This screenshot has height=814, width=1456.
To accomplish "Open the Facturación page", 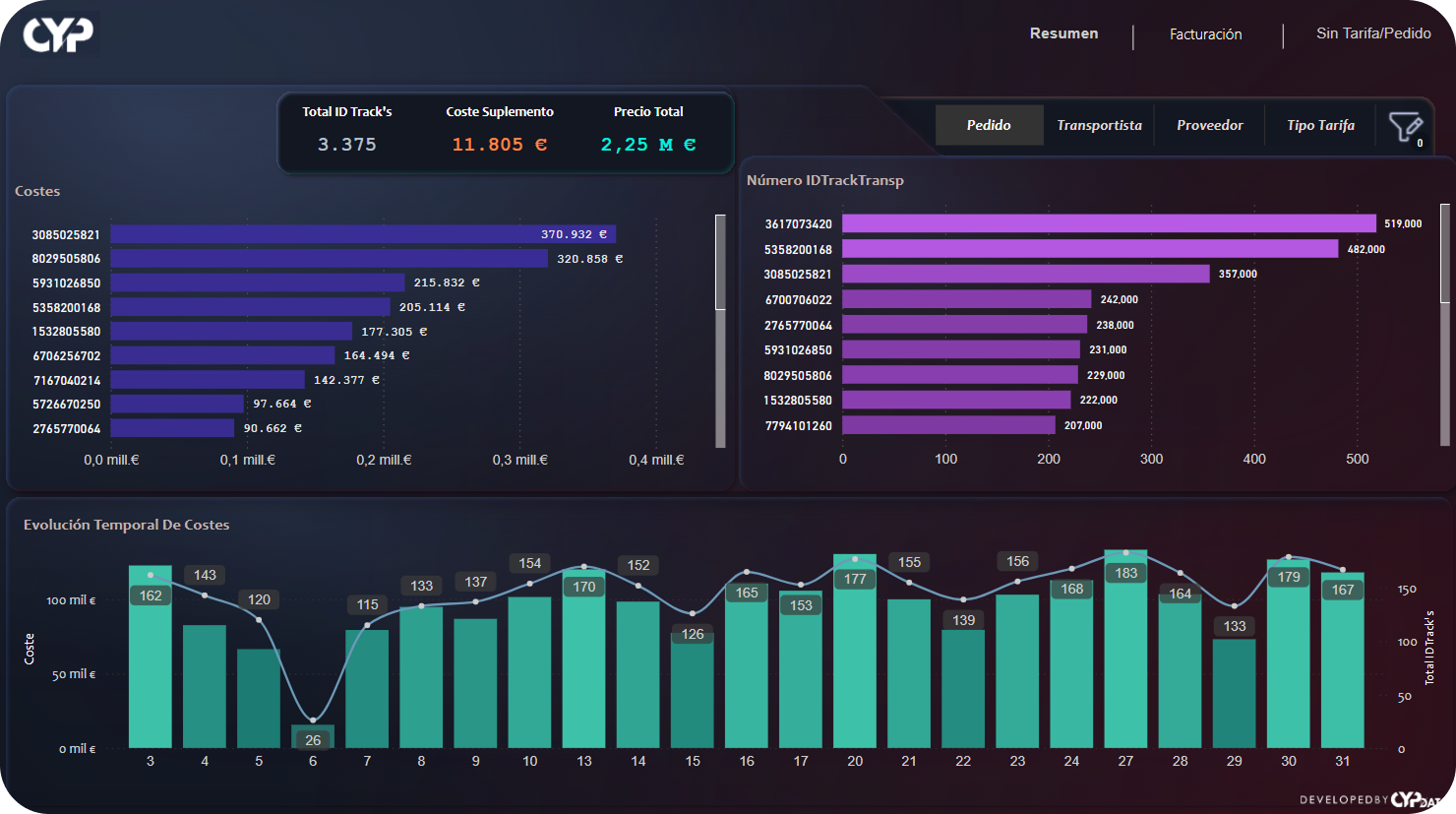I will [1205, 34].
